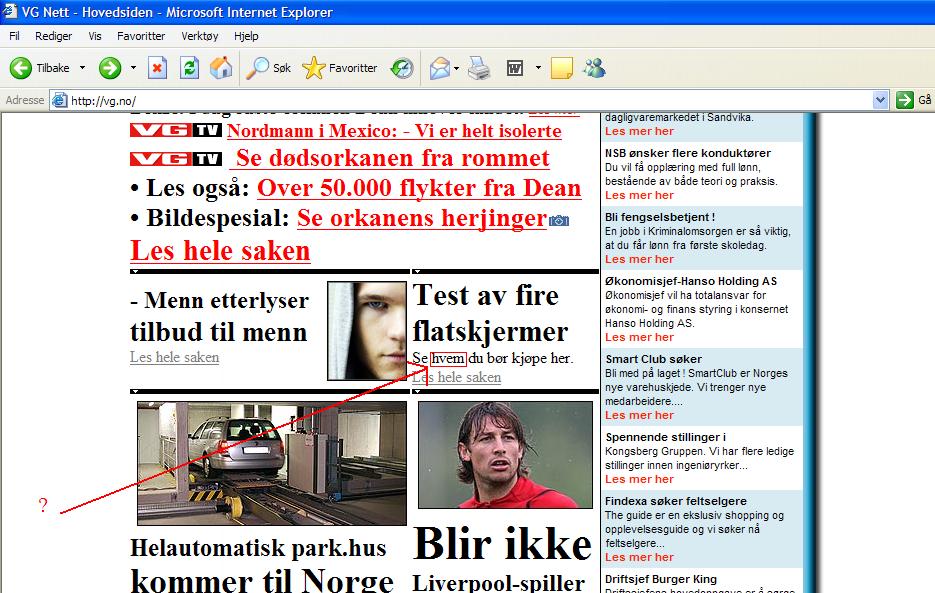Open the Verktøy menu
The image size is (935, 593).
(x=200, y=36)
